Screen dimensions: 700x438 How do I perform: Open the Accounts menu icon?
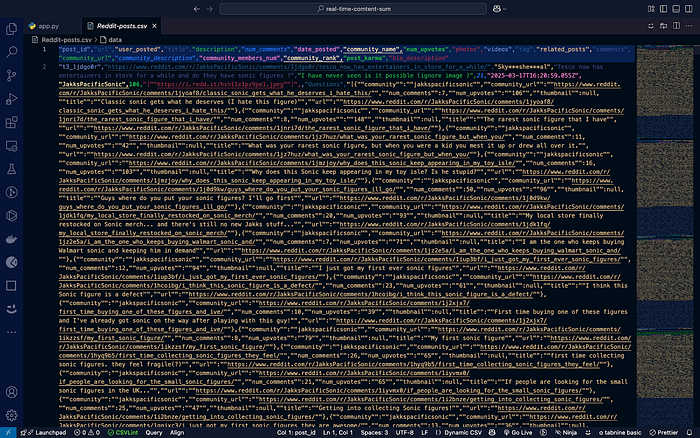12,392
